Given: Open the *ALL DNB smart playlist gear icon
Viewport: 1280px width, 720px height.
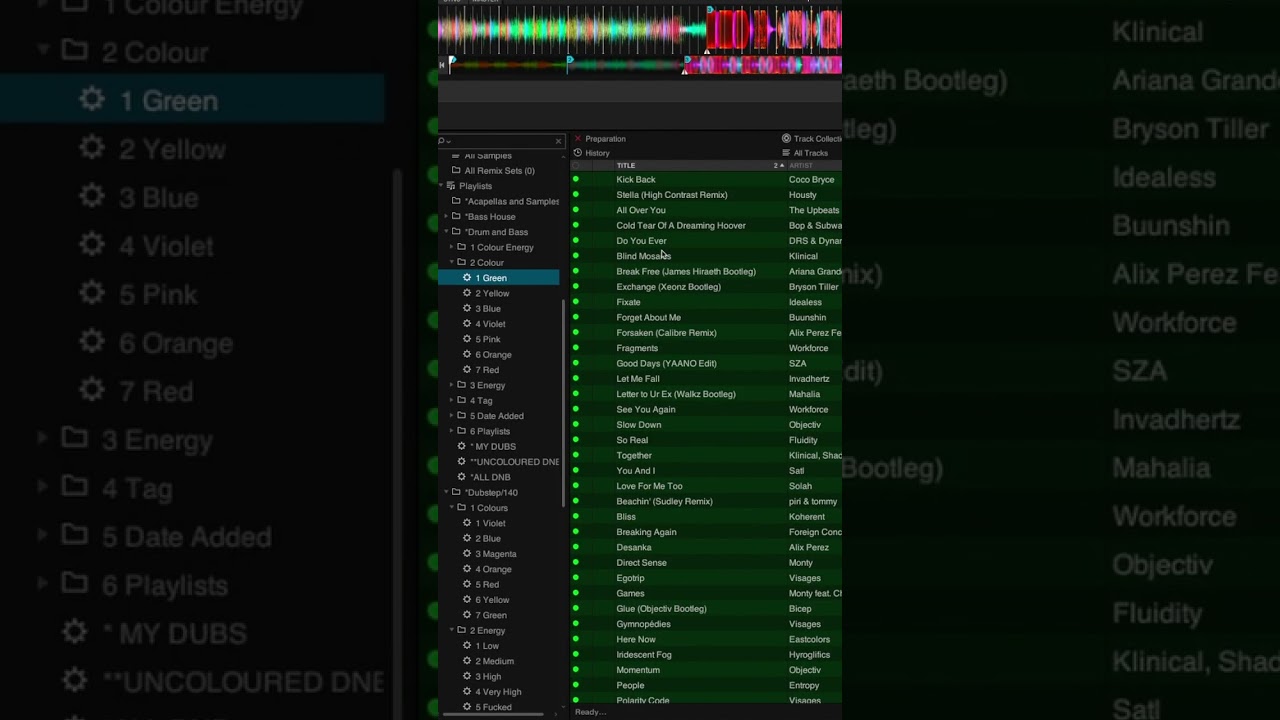Looking at the screenshot, I should click(461, 477).
